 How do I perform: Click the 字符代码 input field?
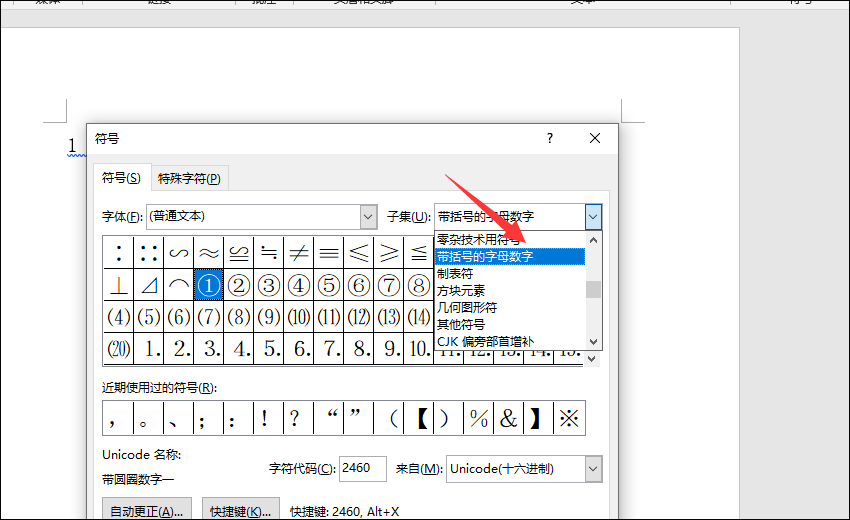363,468
